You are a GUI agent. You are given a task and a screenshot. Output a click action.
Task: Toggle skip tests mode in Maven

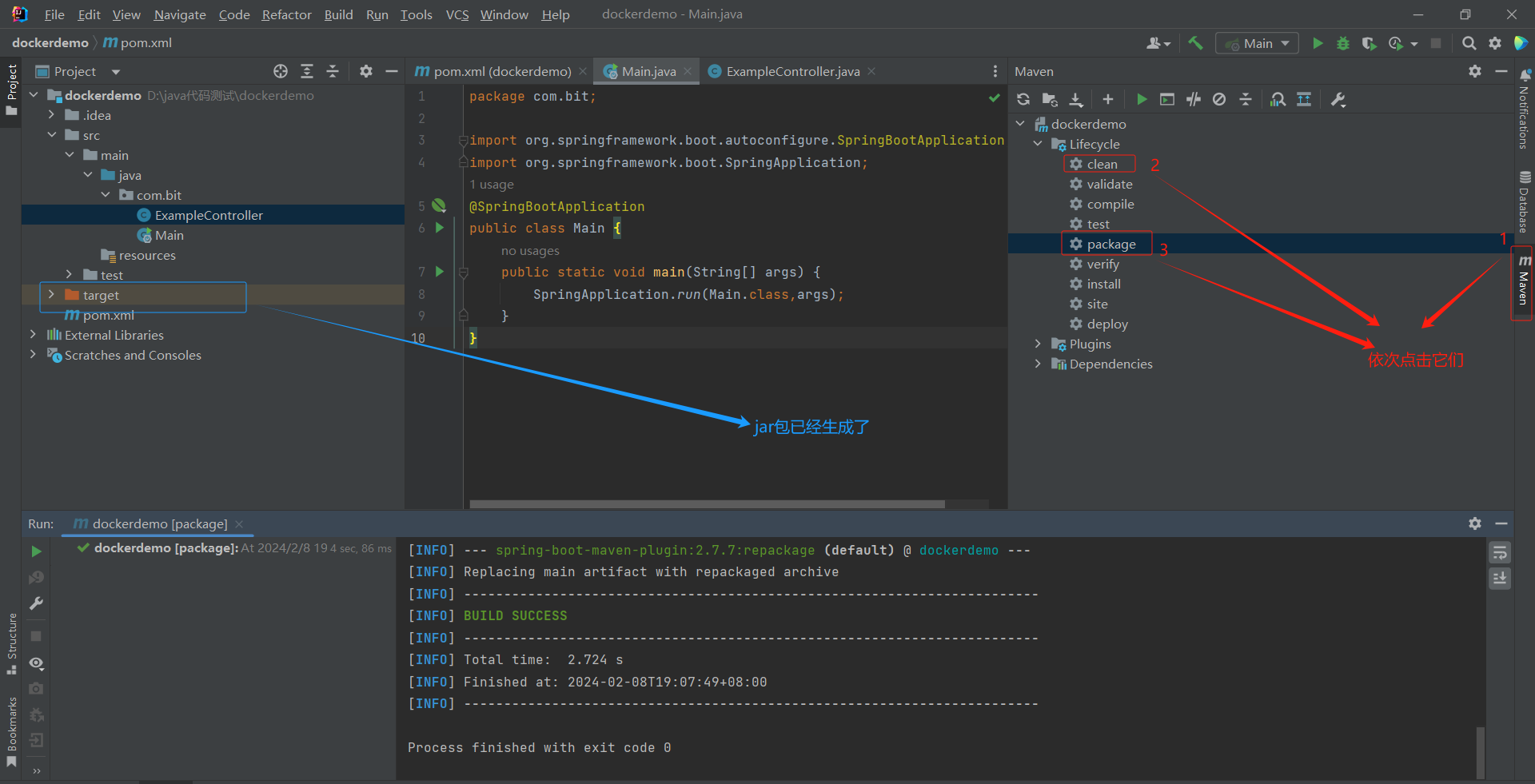[1219, 99]
